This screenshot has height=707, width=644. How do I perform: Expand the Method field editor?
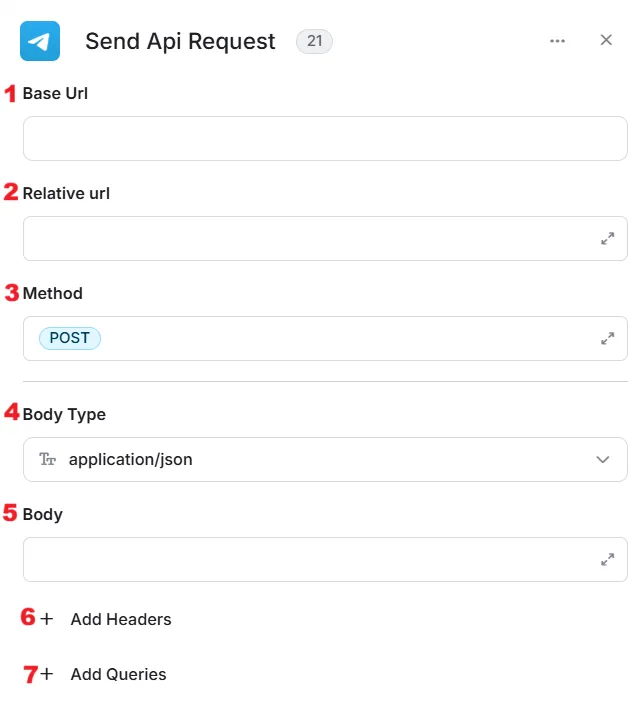(x=607, y=339)
